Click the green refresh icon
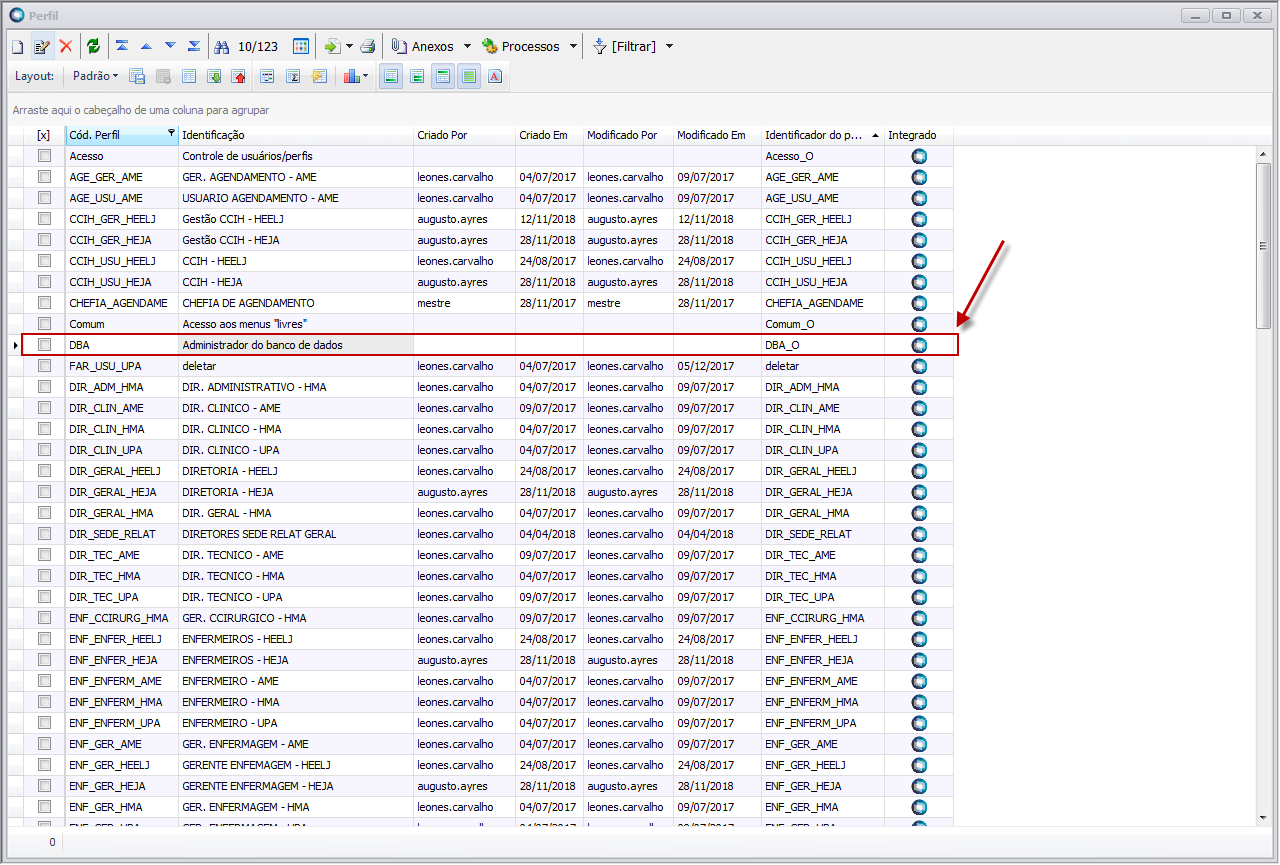 pyautogui.click(x=94, y=46)
